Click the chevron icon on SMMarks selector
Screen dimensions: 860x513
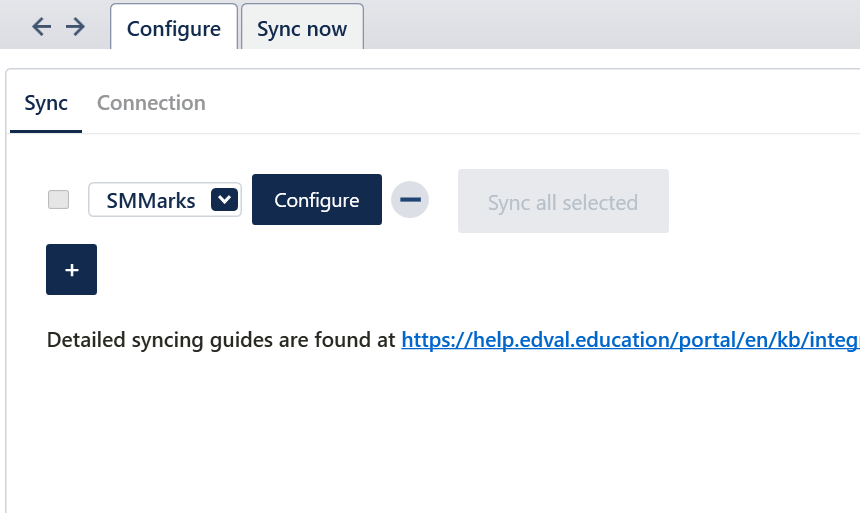[x=224, y=200]
